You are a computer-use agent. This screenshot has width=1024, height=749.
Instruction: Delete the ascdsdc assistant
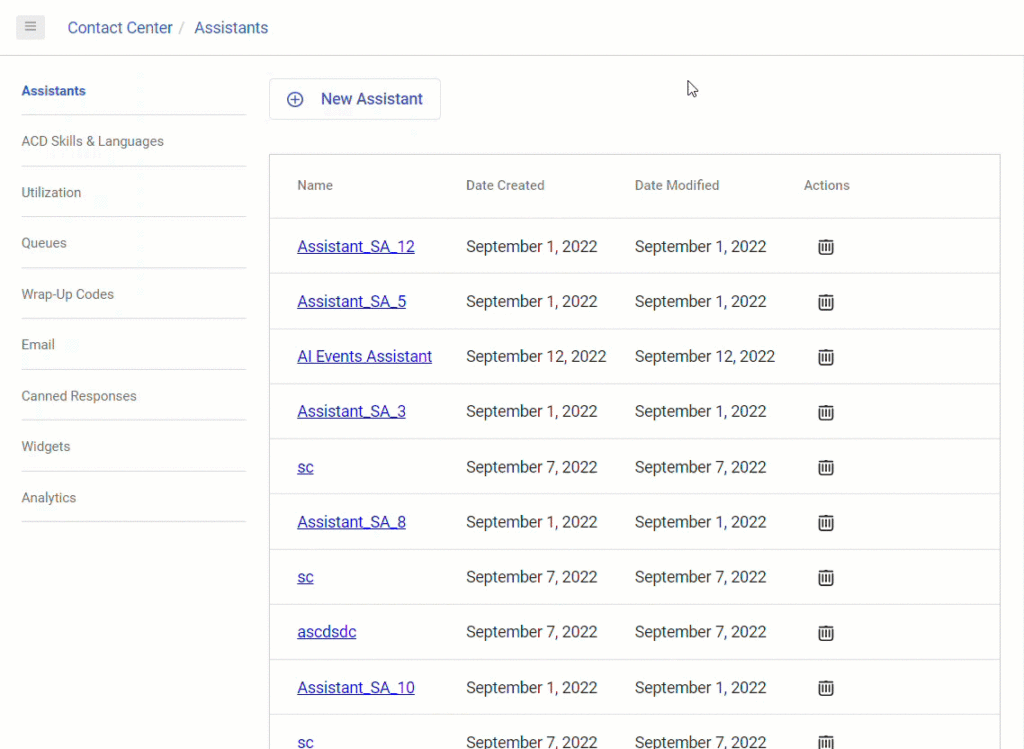point(825,632)
